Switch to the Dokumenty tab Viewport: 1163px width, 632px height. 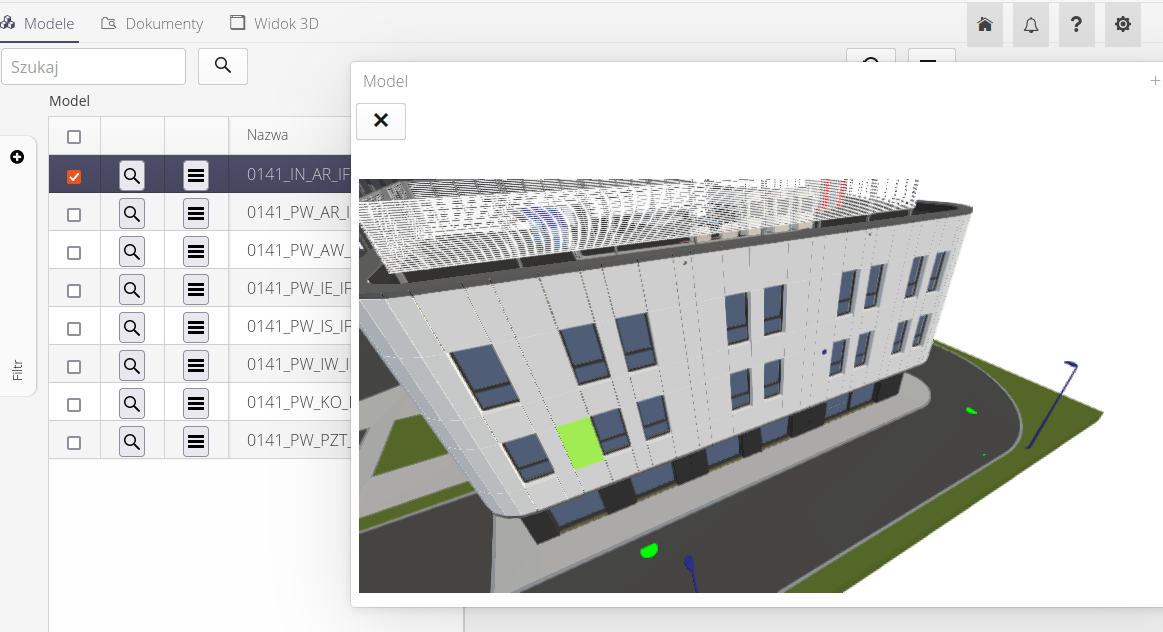point(153,23)
